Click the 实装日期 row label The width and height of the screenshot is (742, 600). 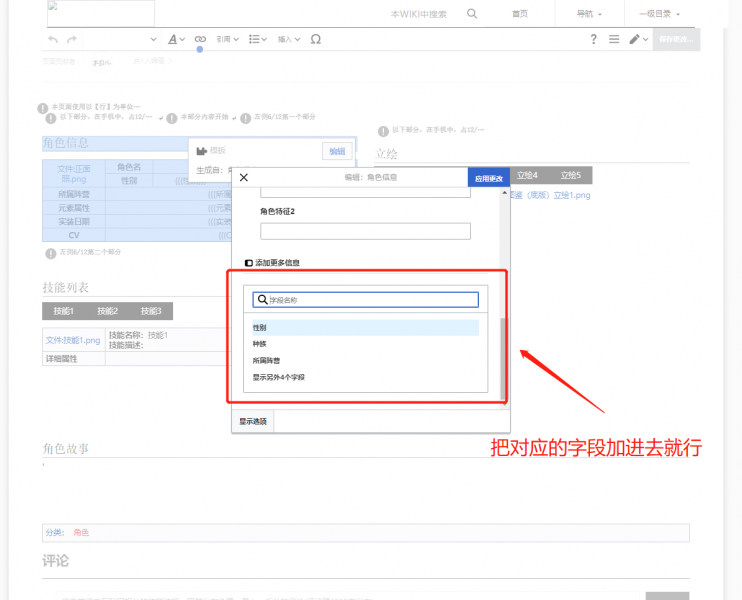coord(74,221)
